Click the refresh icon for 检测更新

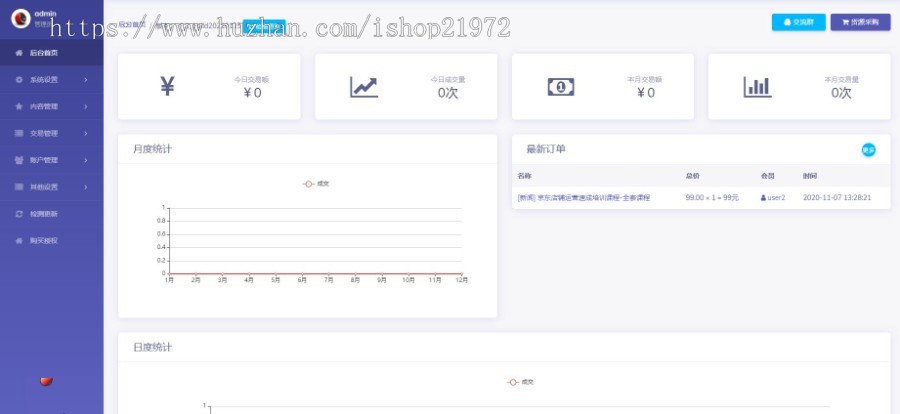pos(19,214)
